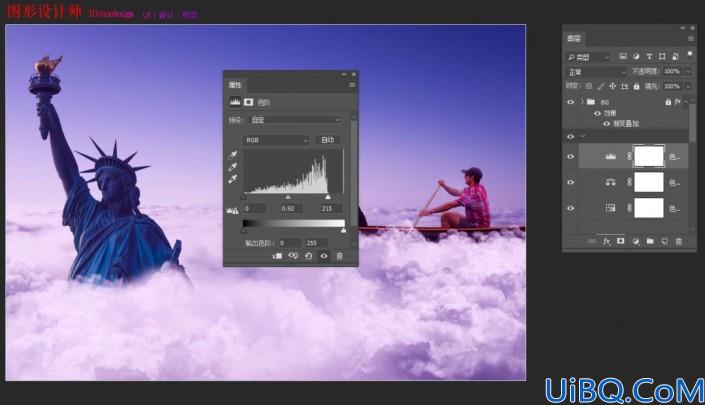The height and width of the screenshot is (405, 705).
Task: Toggle adjustment visibility eye in Properties
Action: coord(324,256)
